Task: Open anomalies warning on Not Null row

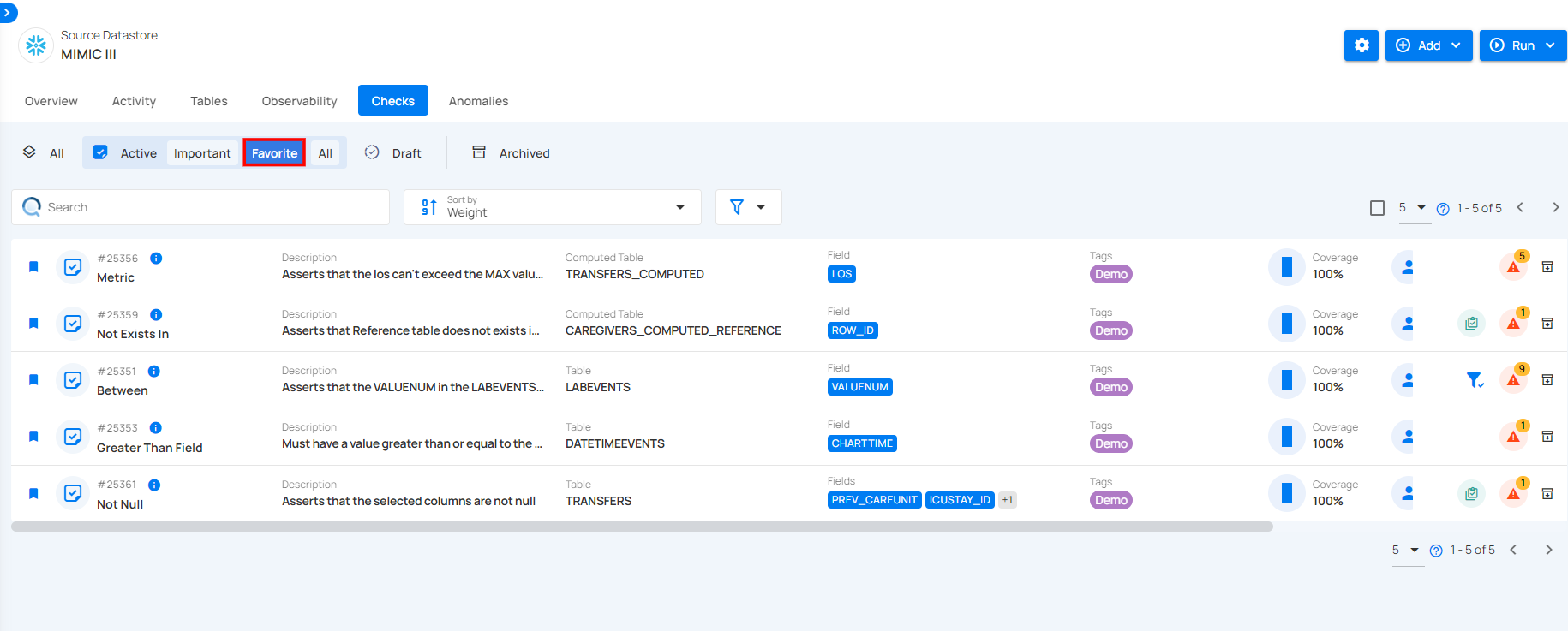Action: 1514,493
